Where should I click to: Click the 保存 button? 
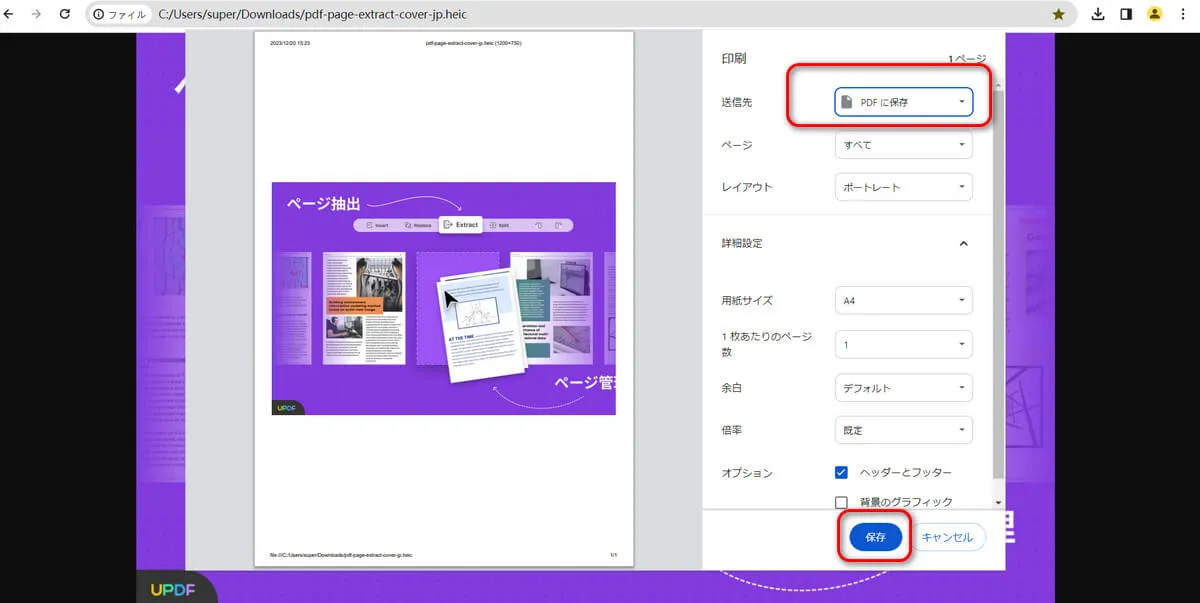click(x=875, y=537)
